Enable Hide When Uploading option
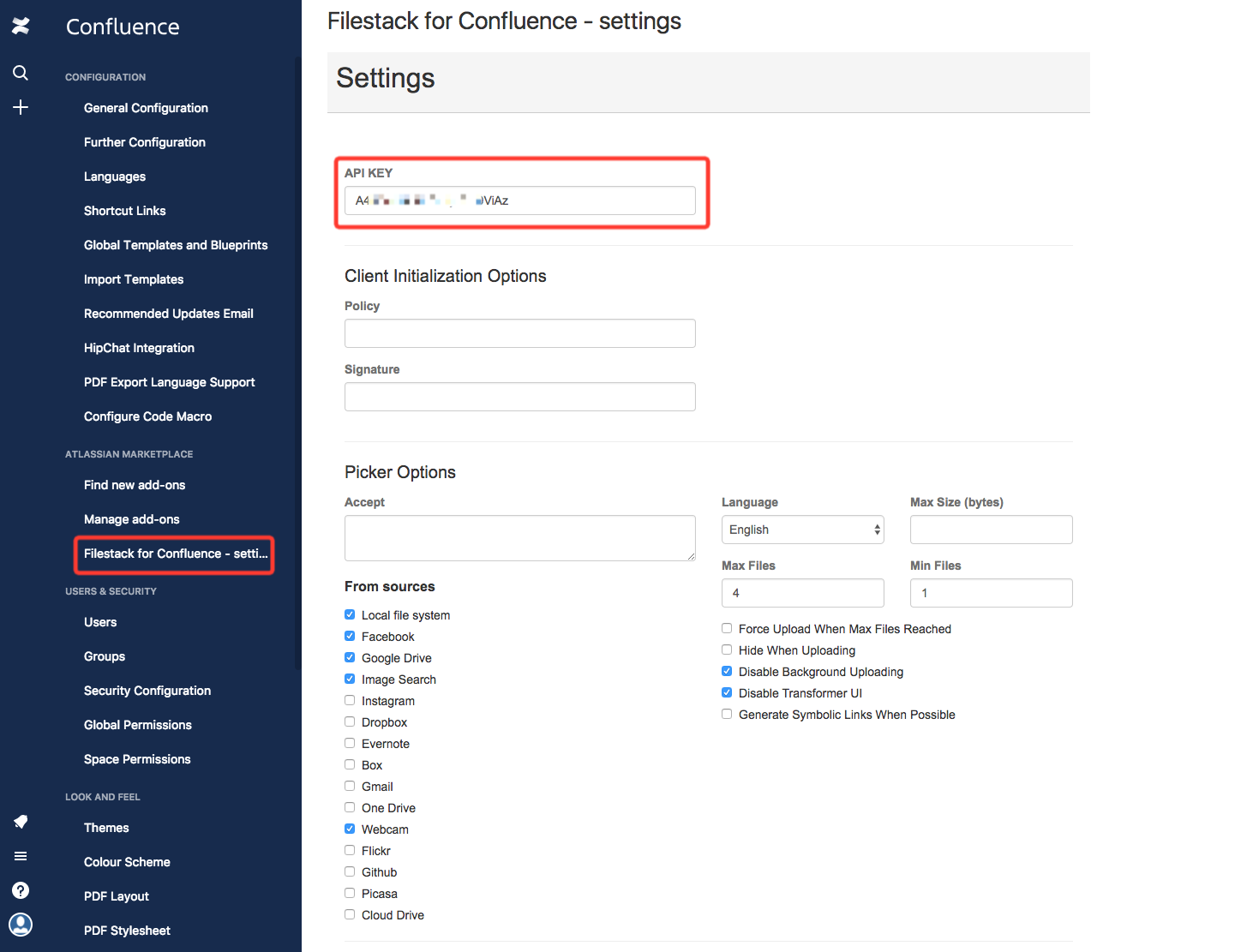Image resolution: width=1247 pixels, height=952 pixels. click(727, 650)
